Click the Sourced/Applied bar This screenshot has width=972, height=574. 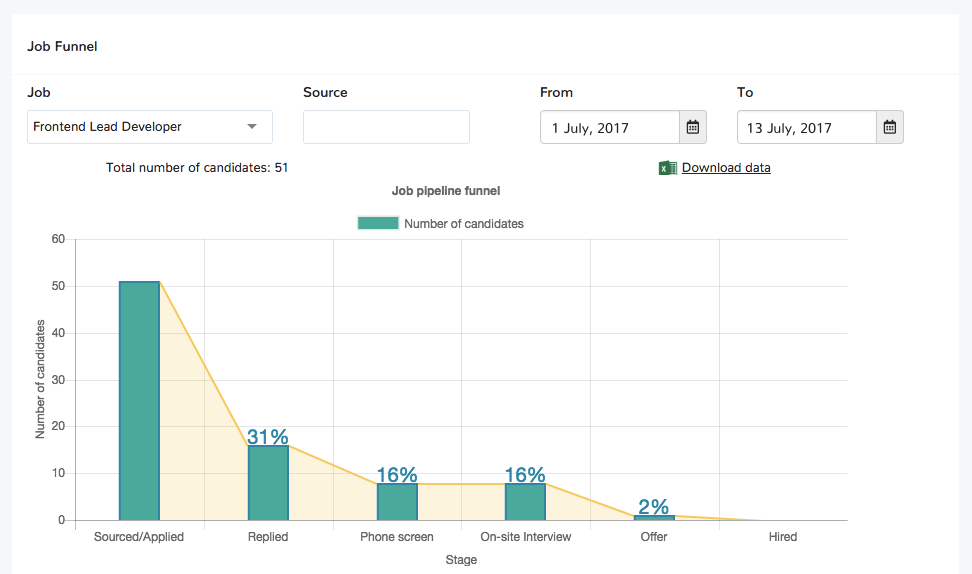(139, 400)
